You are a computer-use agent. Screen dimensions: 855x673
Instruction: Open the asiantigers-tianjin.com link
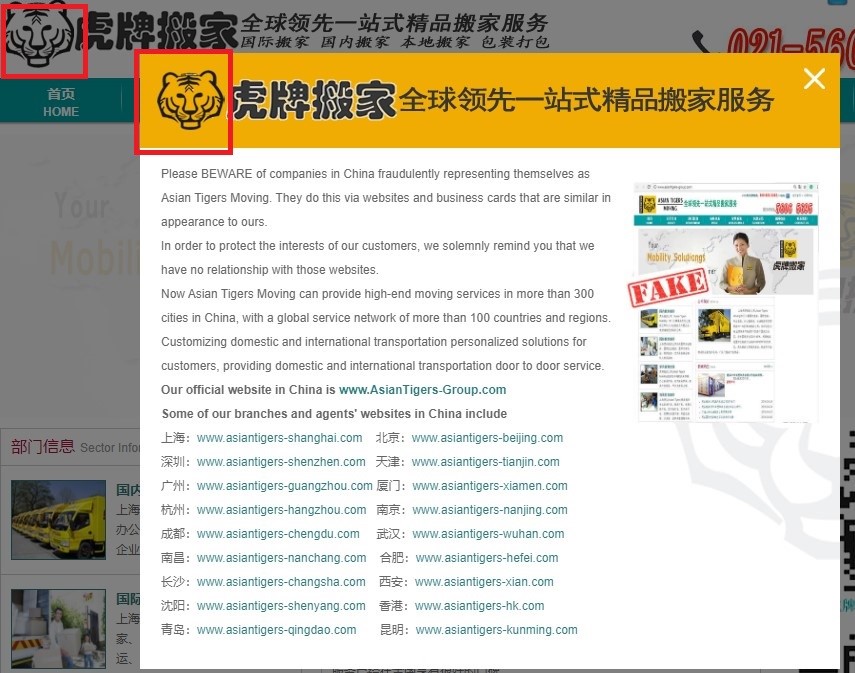(485, 462)
